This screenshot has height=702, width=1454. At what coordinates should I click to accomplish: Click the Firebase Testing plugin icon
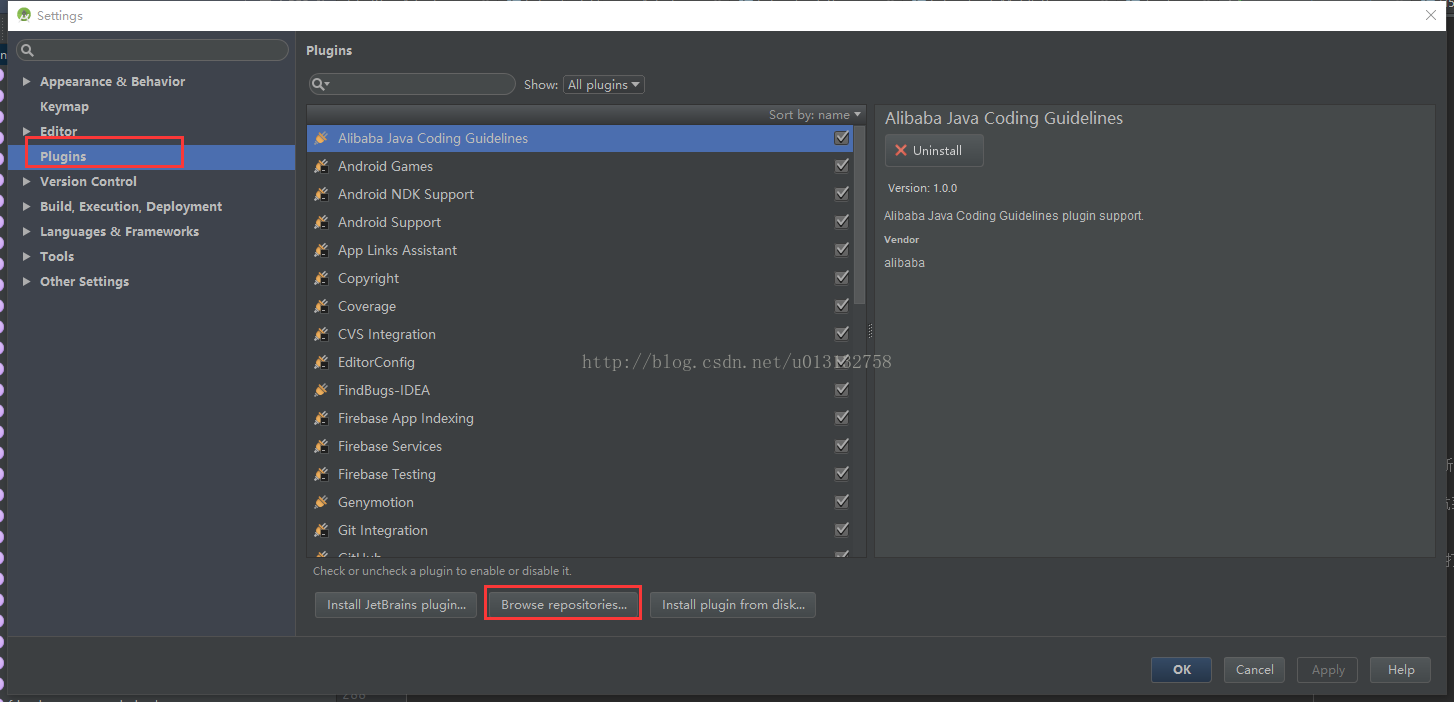point(321,474)
